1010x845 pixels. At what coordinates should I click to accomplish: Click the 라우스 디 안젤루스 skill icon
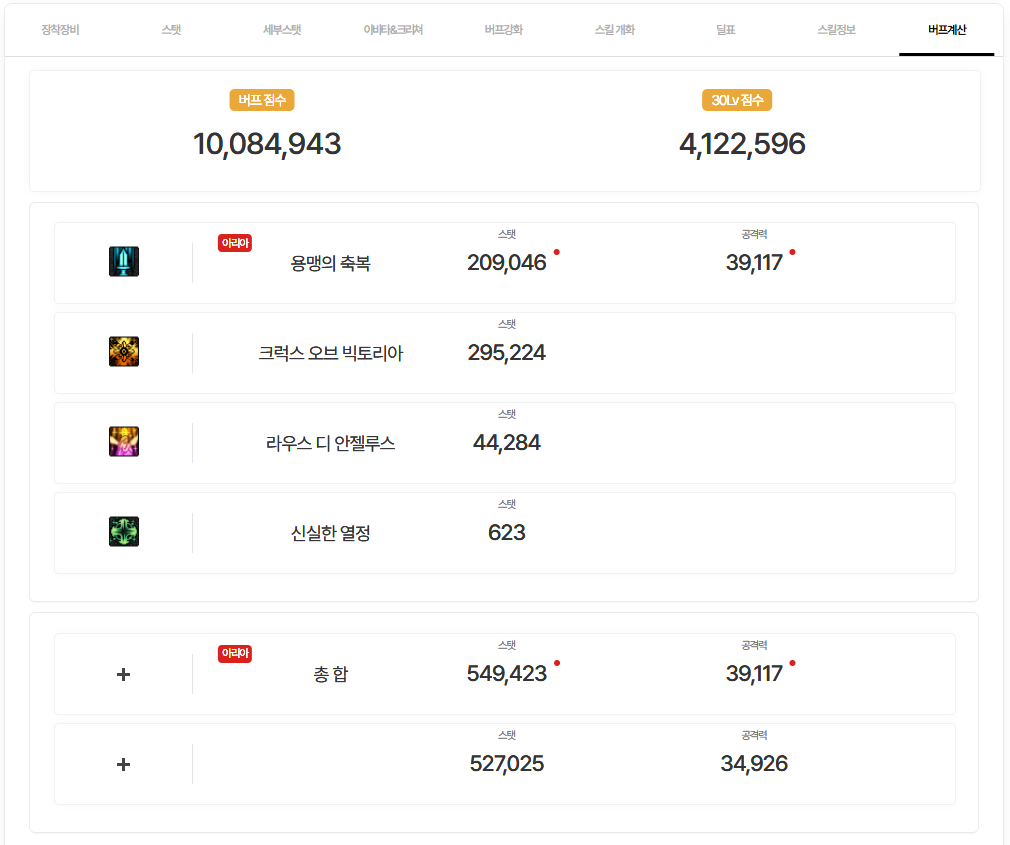(124, 442)
